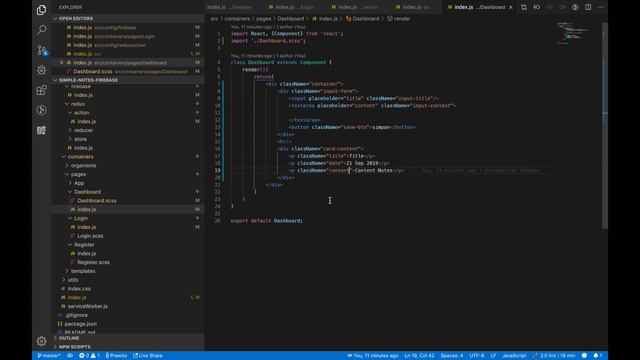Image resolution: width=640 pixels, height=360 pixels.
Task: Click the Live Share status bar item
Action: tap(148, 356)
